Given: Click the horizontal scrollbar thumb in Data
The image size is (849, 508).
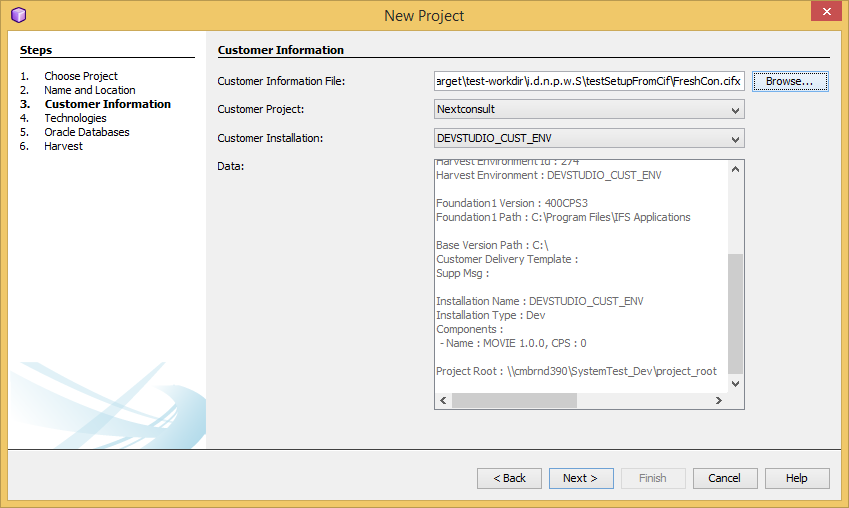Looking at the screenshot, I should tap(514, 401).
